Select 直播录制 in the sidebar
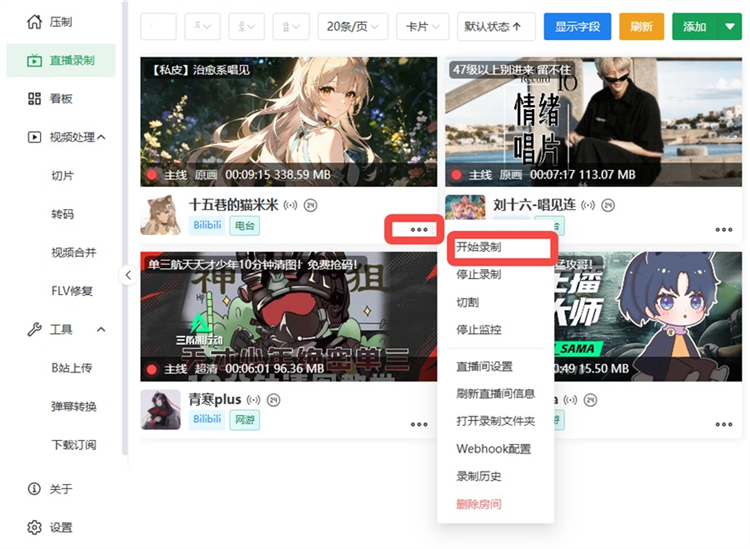The height and width of the screenshot is (549, 750). pos(61,60)
